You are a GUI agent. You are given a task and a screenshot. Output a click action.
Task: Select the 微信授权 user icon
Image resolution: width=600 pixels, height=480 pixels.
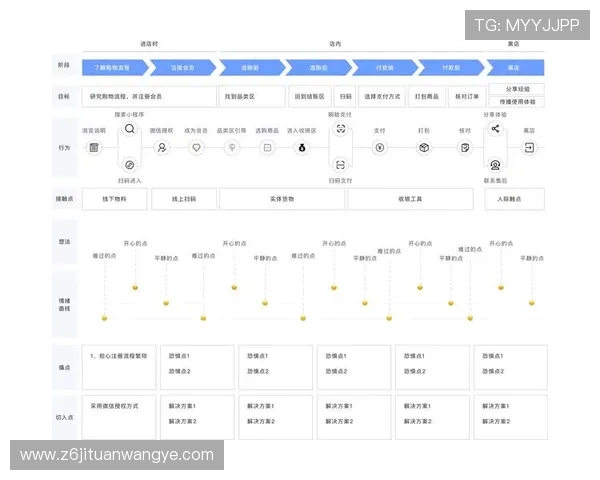162,147
